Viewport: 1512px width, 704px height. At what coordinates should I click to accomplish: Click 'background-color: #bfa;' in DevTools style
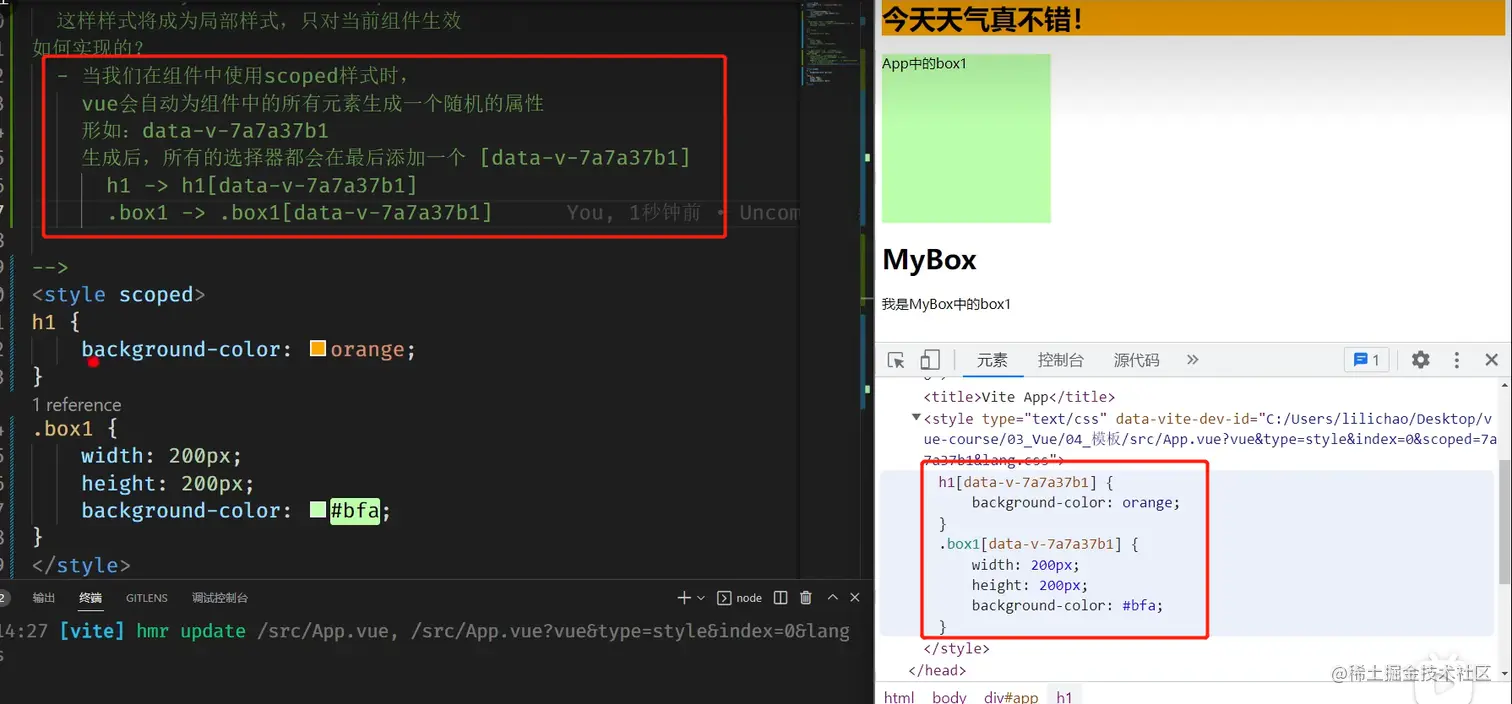point(1067,606)
